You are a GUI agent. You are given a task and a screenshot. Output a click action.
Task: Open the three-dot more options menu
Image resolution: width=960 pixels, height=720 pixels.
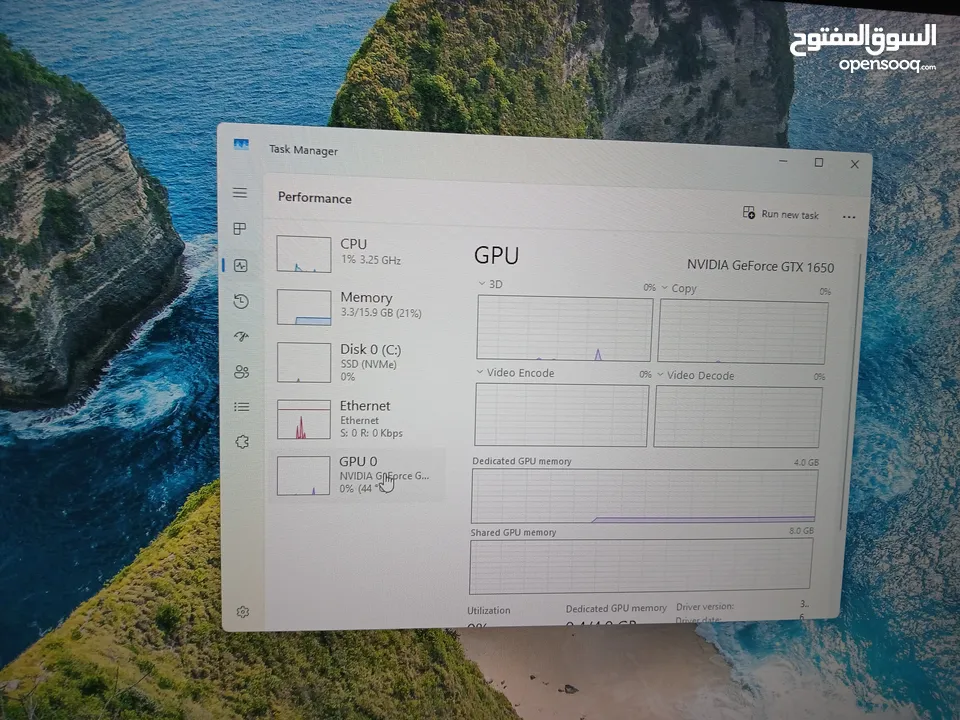[849, 217]
